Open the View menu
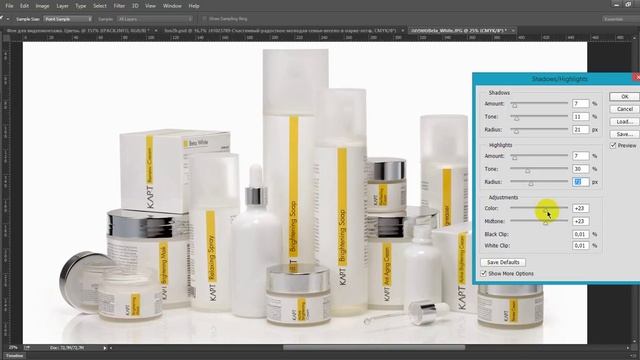Screen dimensions: 640x360 150,6
